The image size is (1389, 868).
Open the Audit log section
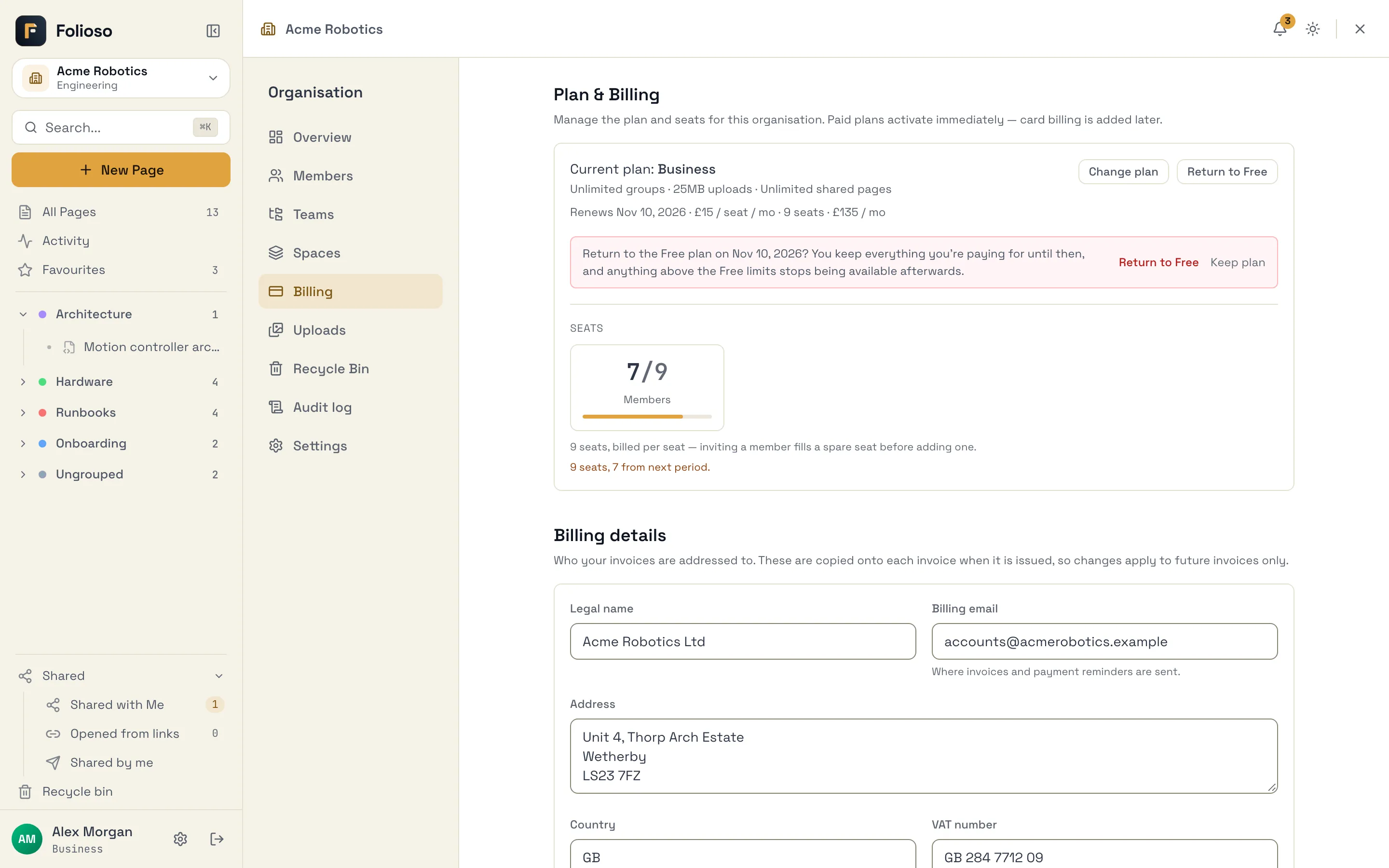click(350, 407)
